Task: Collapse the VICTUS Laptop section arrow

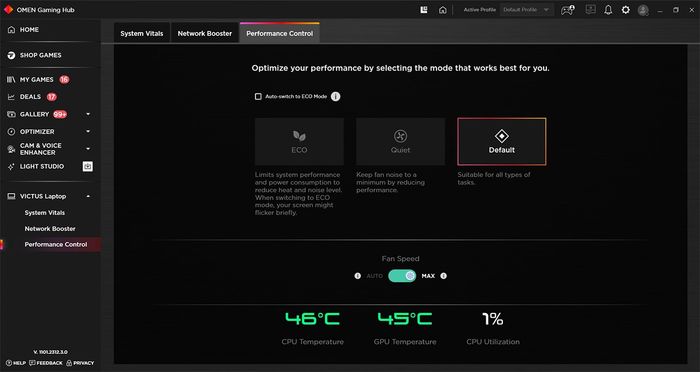Action: [x=88, y=196]
